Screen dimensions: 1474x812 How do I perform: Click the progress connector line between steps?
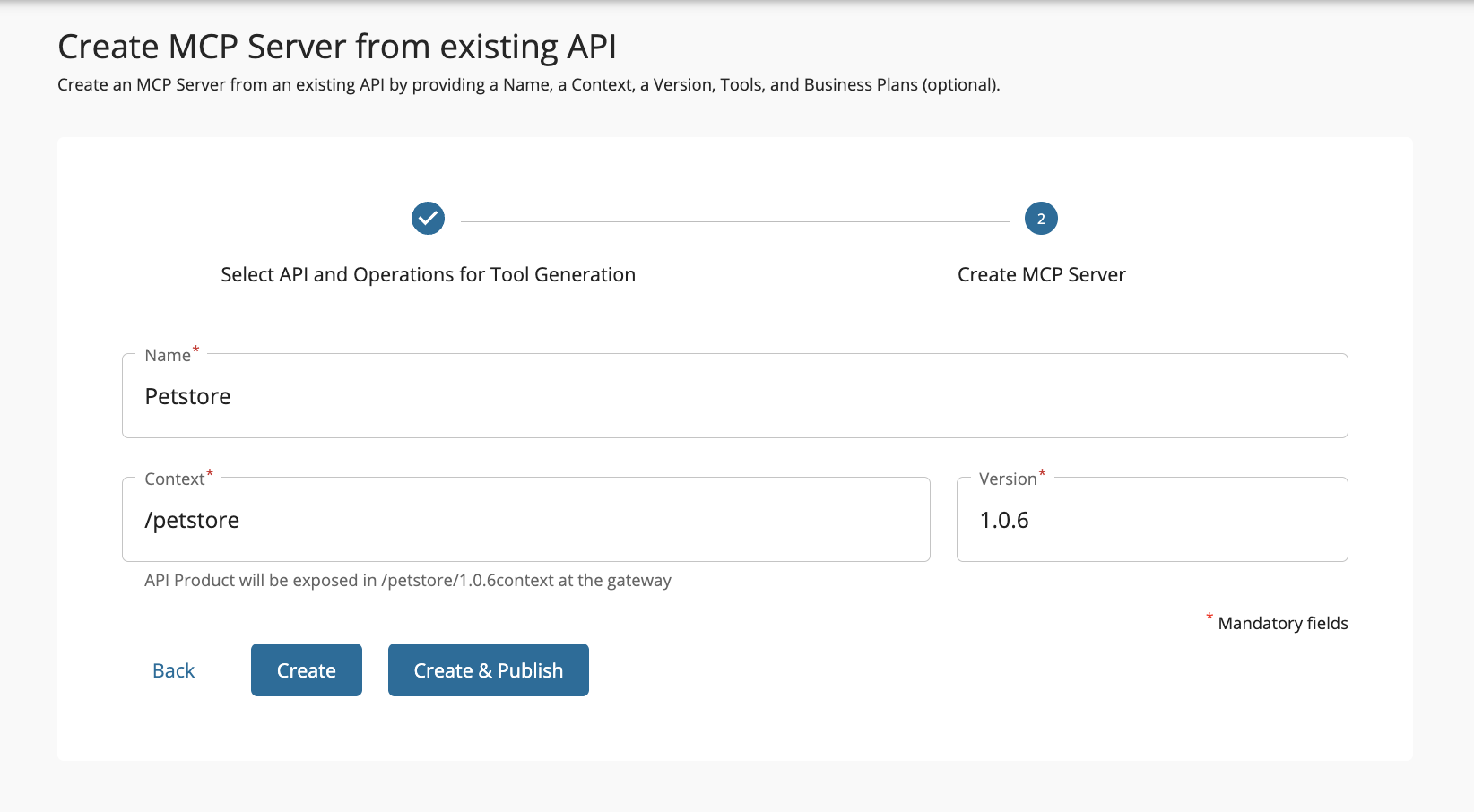tap(735, 218)
